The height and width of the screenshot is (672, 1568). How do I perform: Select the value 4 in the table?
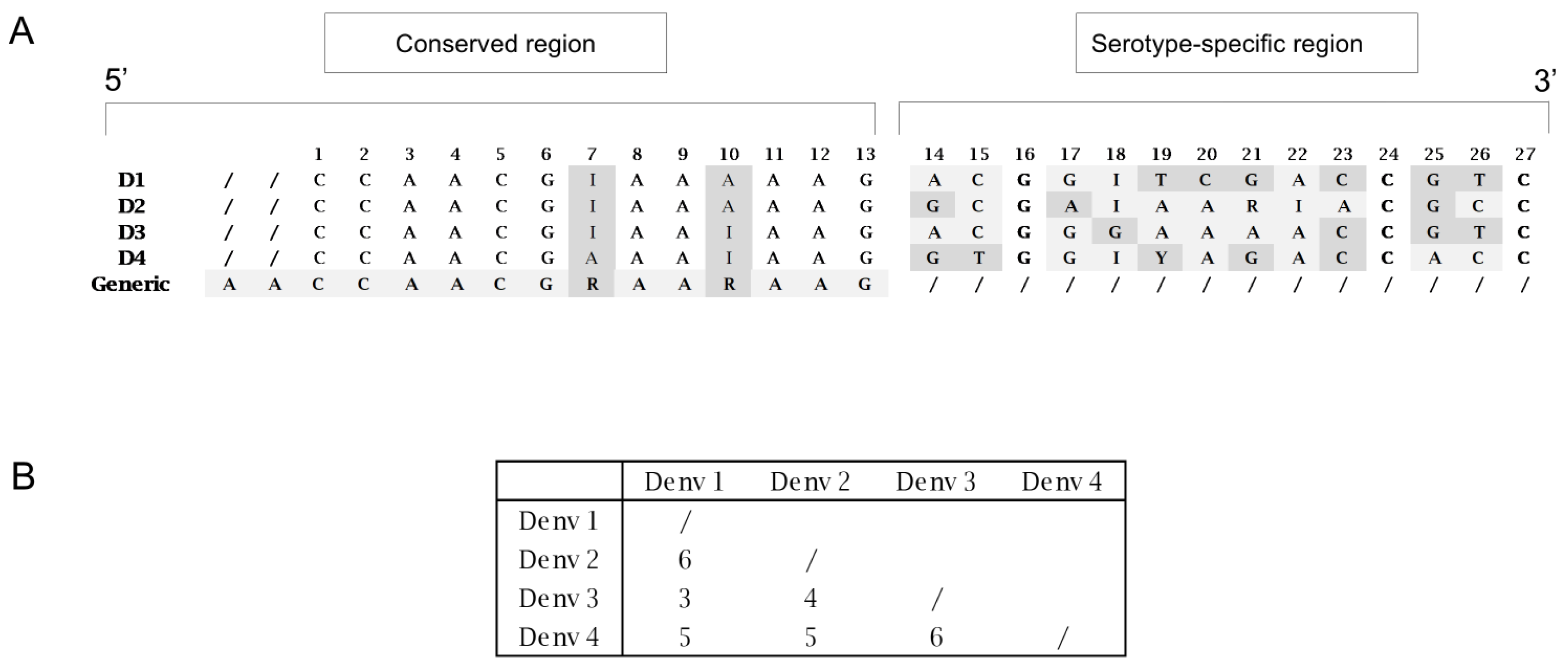tap(810, 598)
